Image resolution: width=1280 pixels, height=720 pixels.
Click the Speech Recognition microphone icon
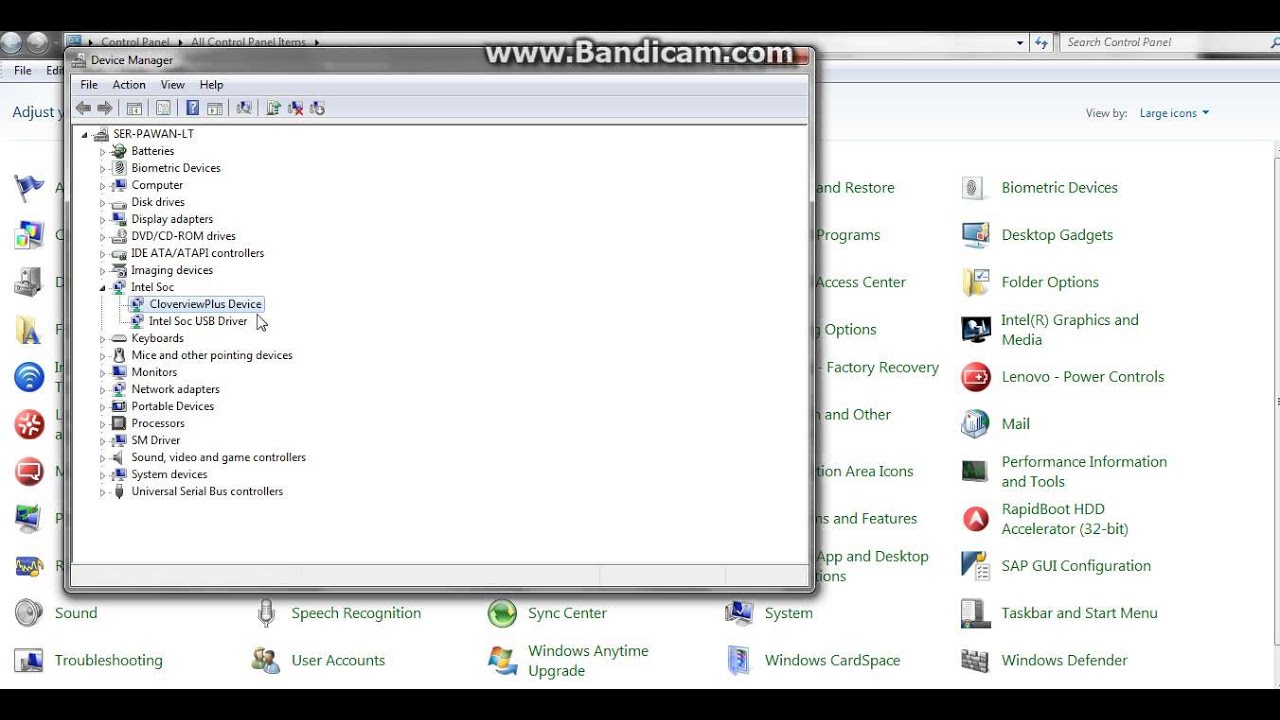[266, 613]
